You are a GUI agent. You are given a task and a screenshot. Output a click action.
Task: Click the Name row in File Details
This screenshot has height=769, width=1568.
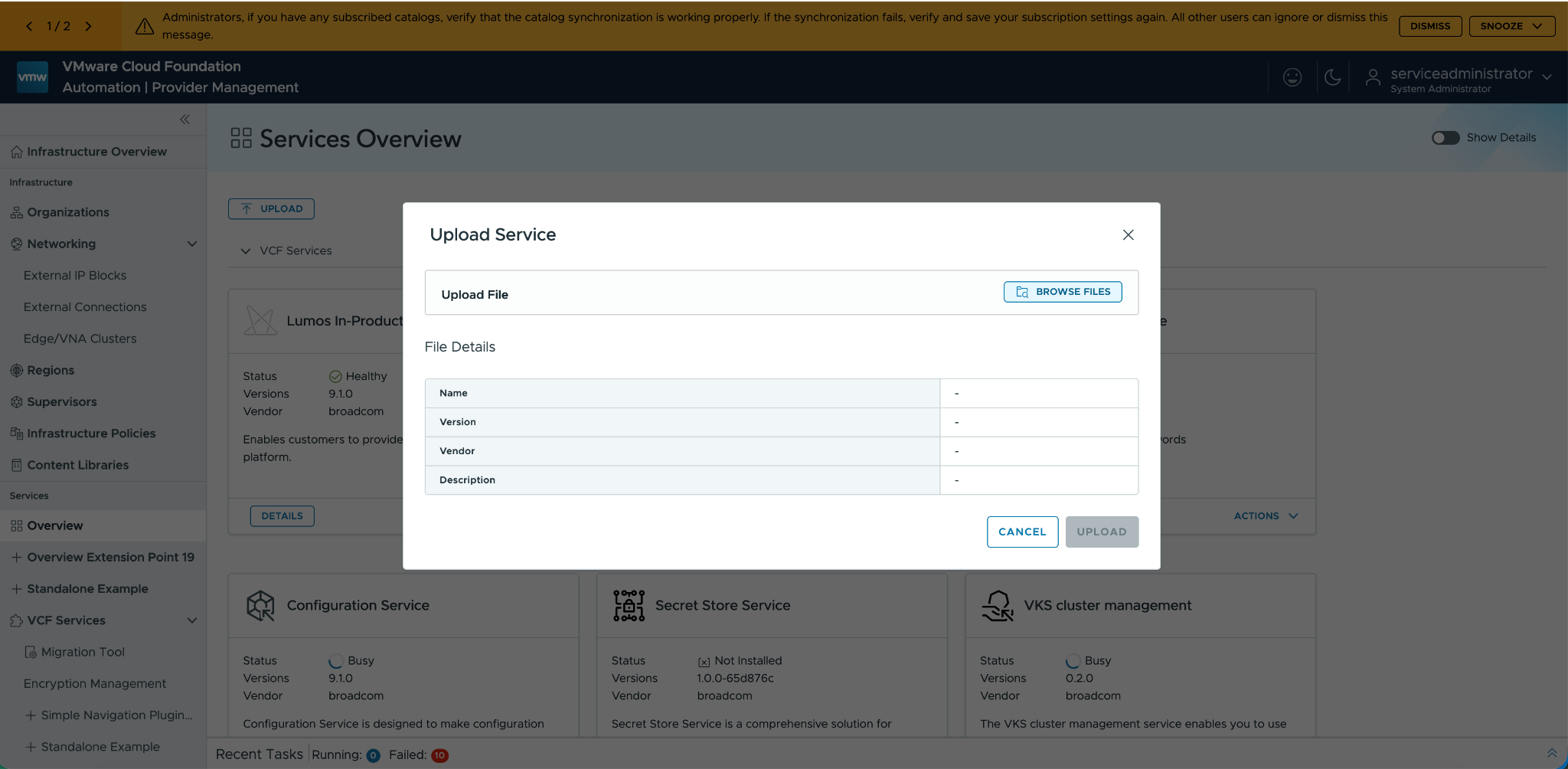tap(782, 393)
